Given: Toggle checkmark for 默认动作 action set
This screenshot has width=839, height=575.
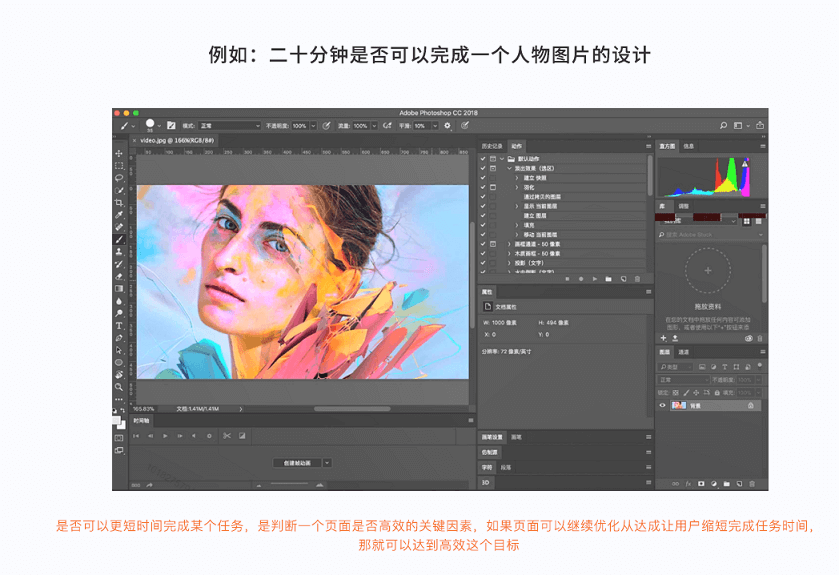Looking at the screenshot, I should coord(483,159).
